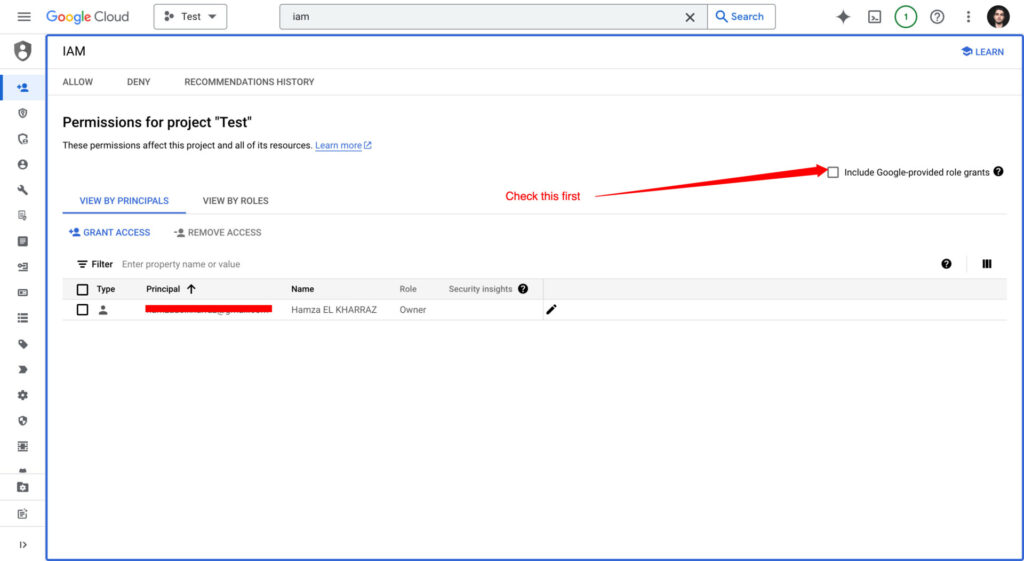Activate Cloud Shell terminal icon
The image size is (1024, 561).
874,17
